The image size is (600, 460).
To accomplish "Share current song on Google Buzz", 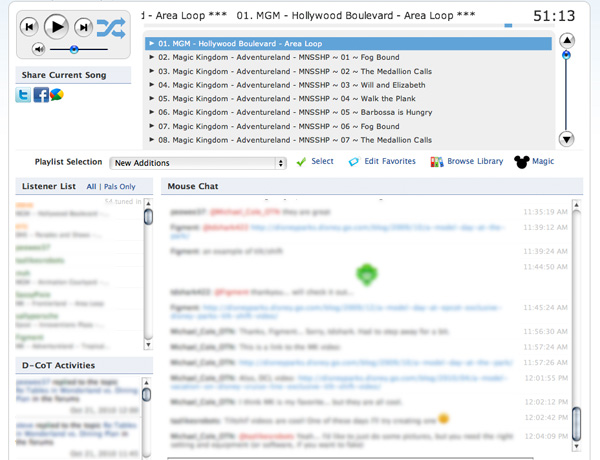I will [57, 94].
